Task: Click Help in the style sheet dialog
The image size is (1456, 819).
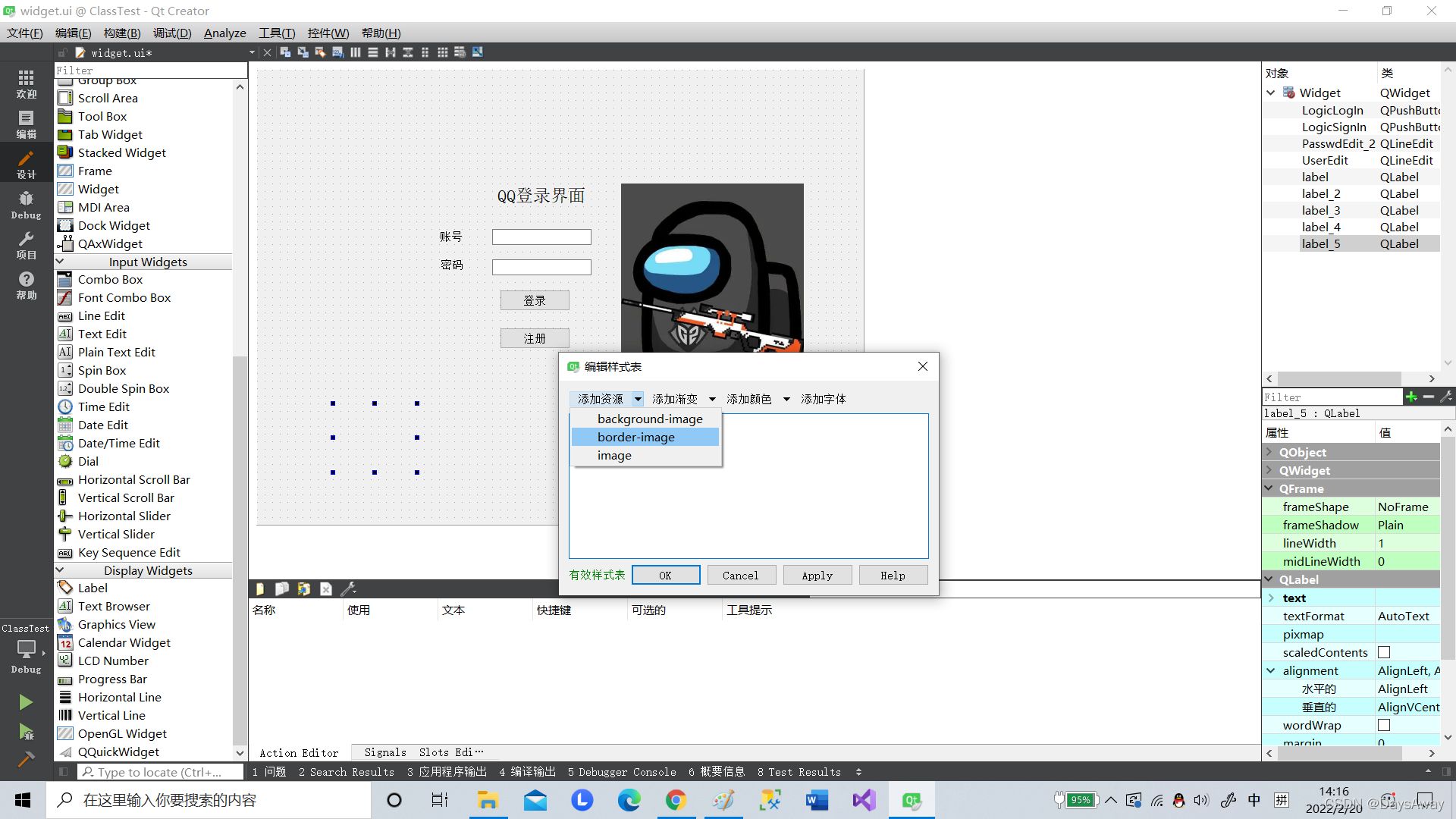Action: tap(893, 576)
